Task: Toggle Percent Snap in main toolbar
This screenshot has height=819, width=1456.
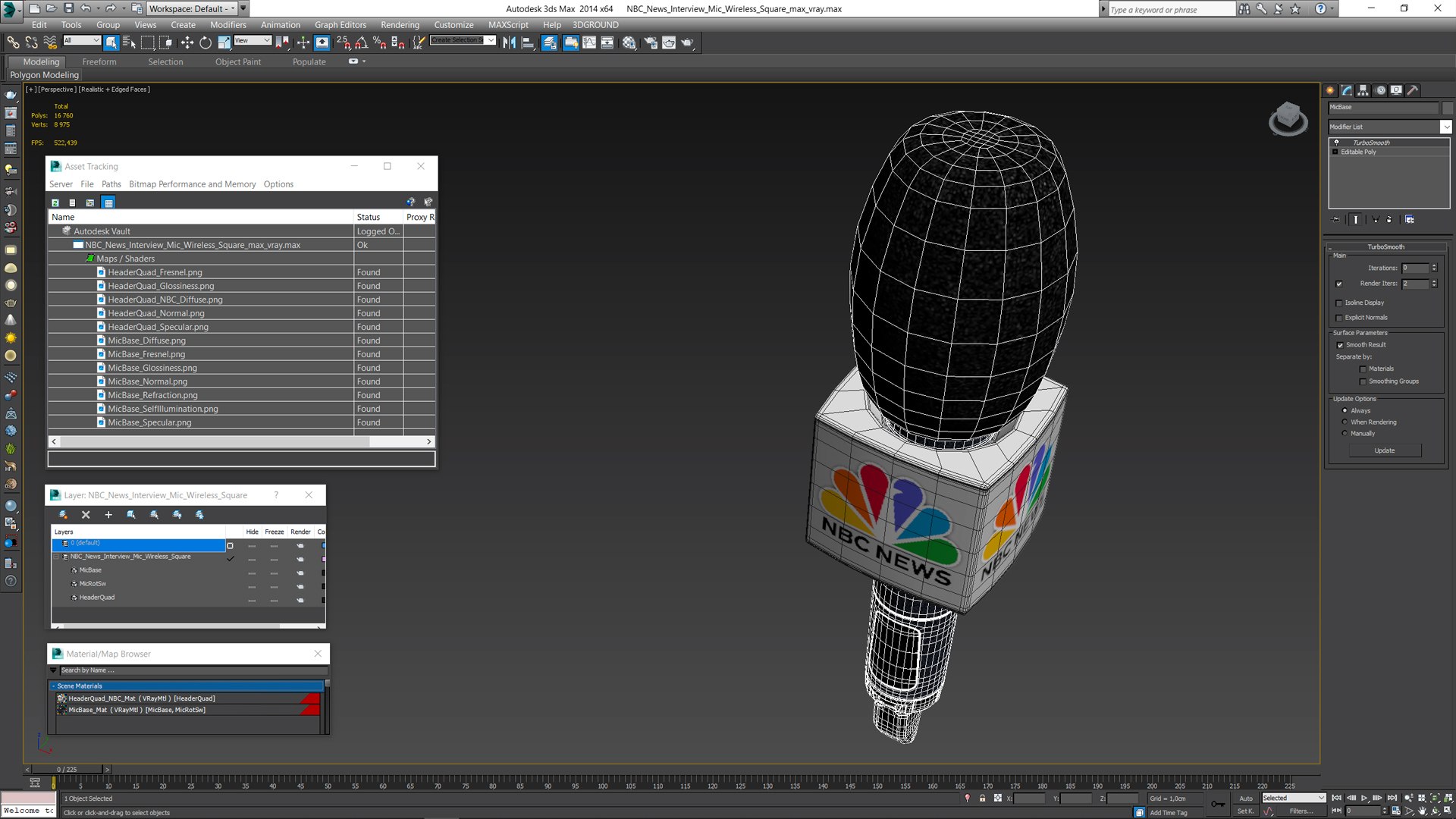Action: 379,42
